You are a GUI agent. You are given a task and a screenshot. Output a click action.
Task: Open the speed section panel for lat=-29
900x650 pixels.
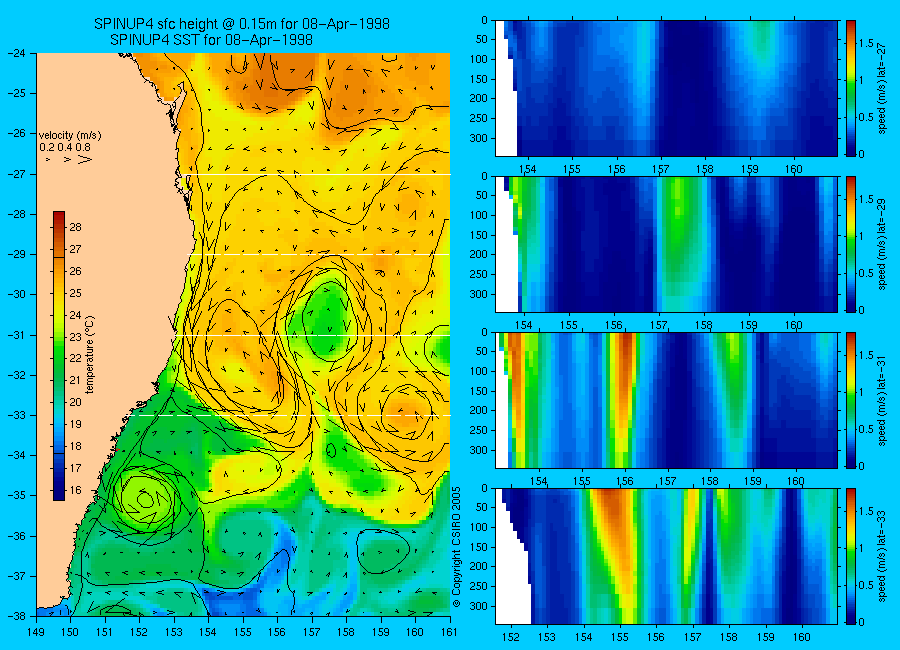[x=666, y=244]
